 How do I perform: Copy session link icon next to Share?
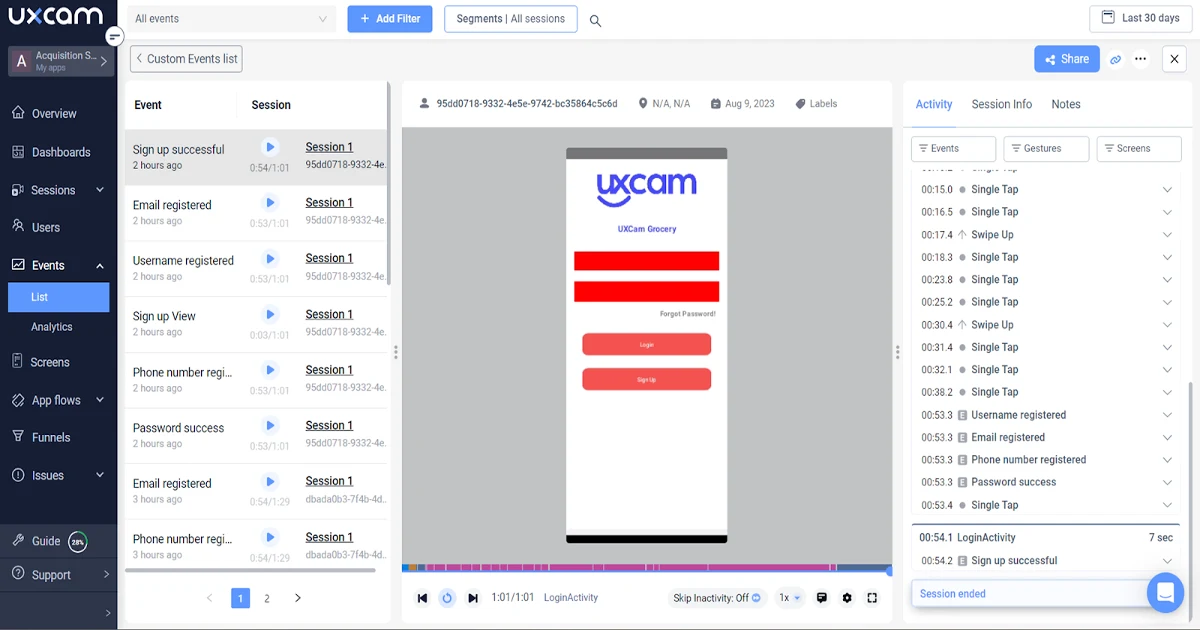point(1115,60)
